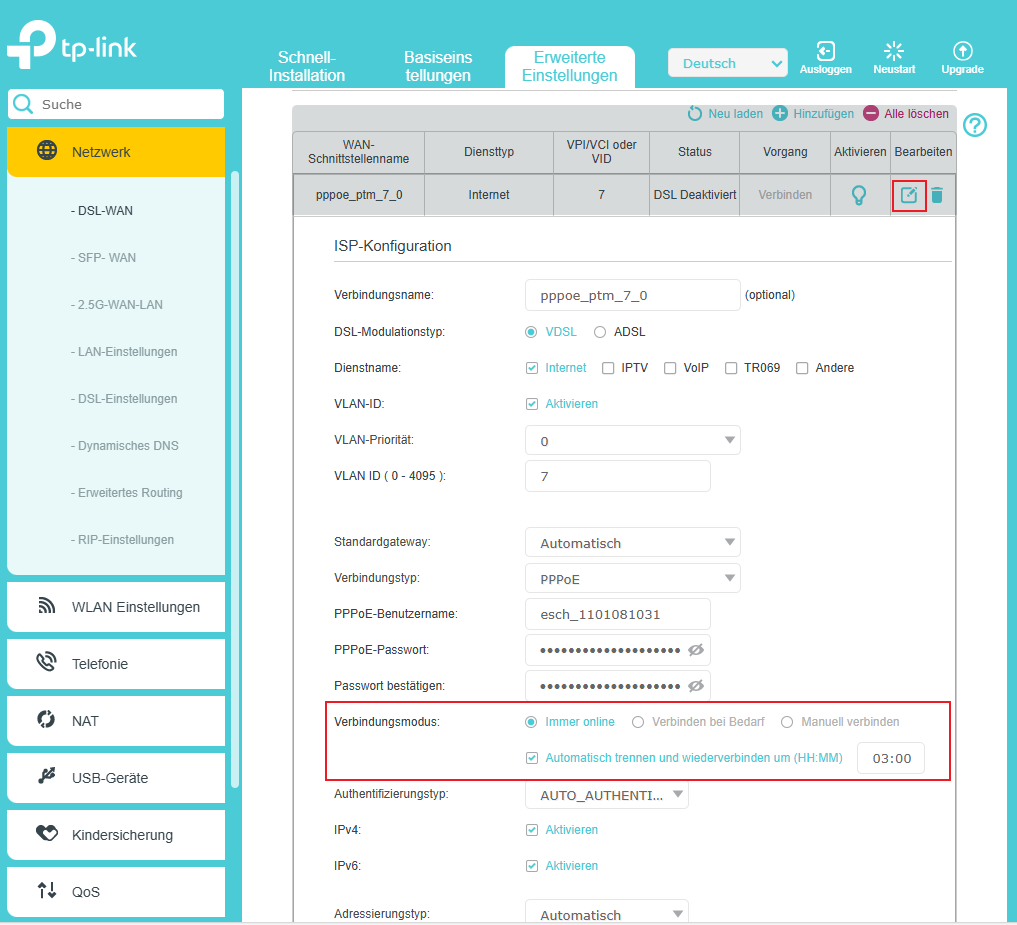Enable the IPTV service checkbox

pos(608,368)
